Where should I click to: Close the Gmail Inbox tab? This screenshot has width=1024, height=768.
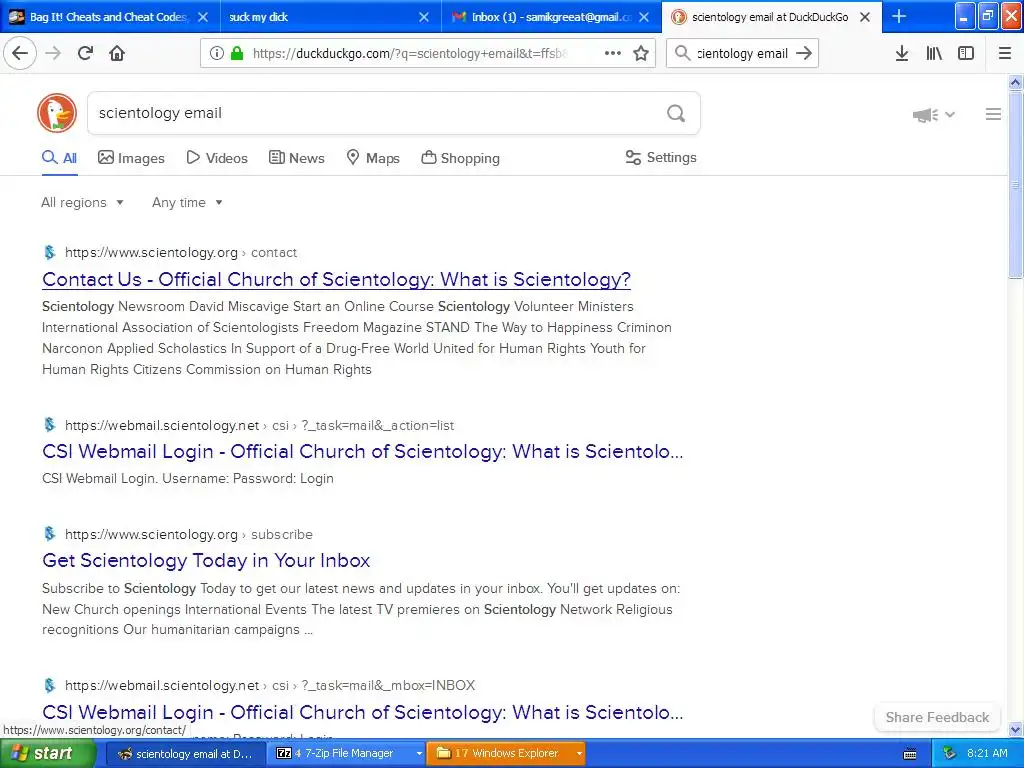click(644, 17)
